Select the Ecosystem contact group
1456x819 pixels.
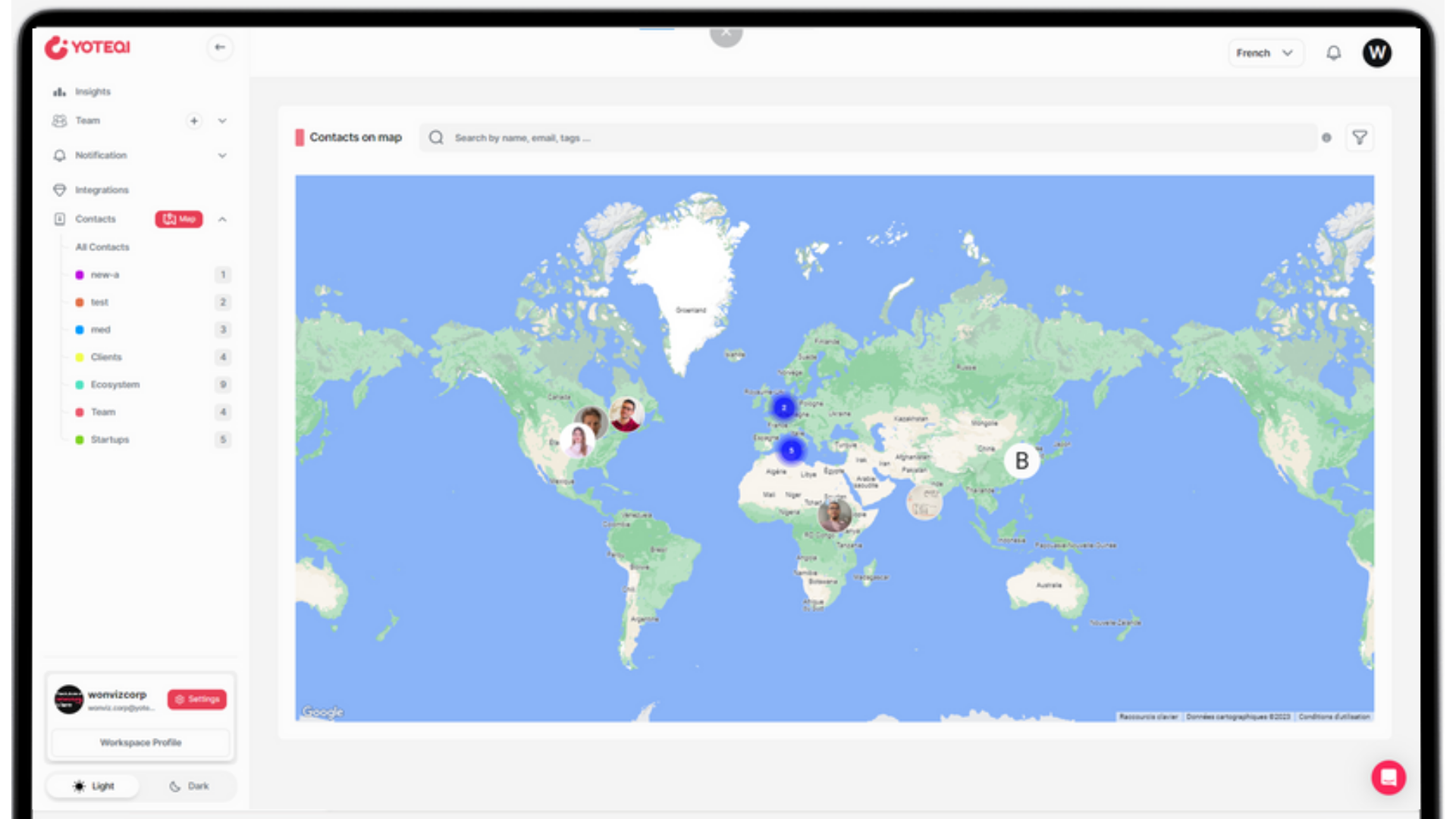tap(115, 384)
